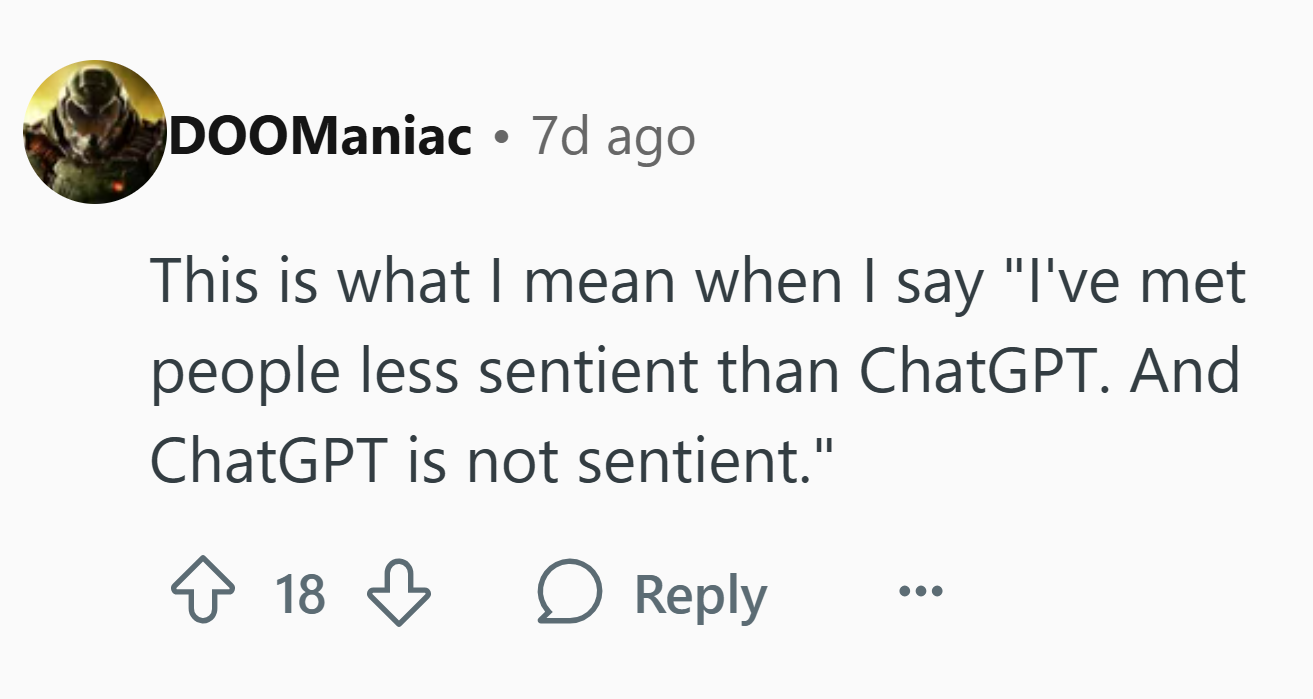Click the closing line 'ChatGPT is not sentient.'
Screen dimensions: 1313x699
[489, 459]
